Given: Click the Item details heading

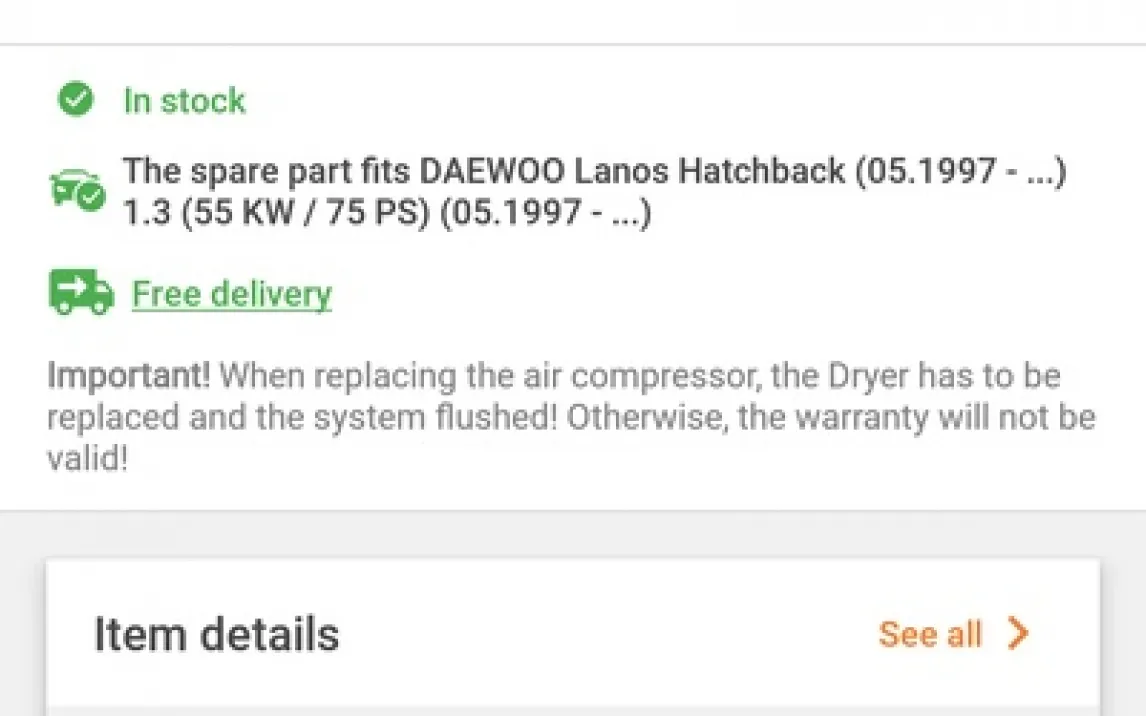Looking at the screenshot, I should coord(216,634).
